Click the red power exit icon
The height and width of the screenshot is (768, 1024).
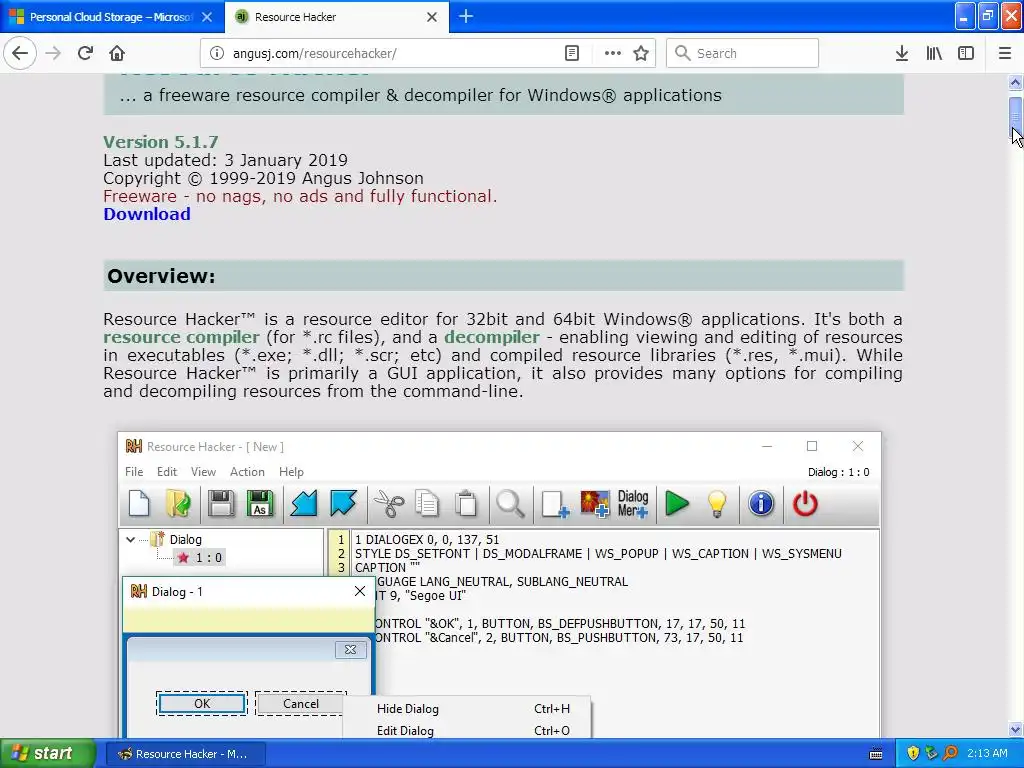pos(805,504)
